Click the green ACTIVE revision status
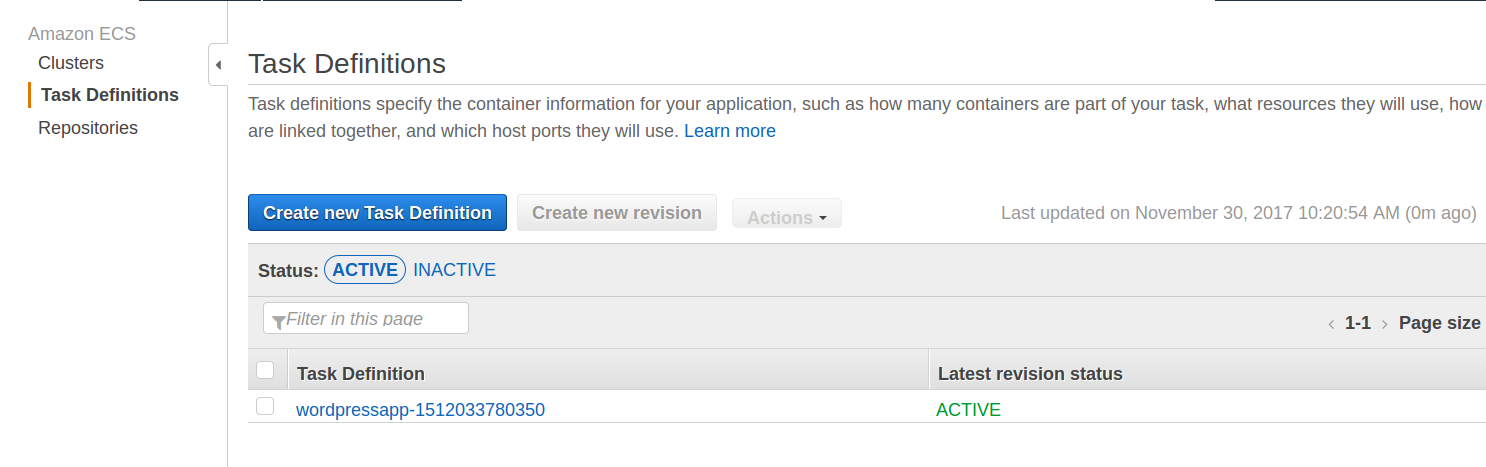Screen dimensions: 1486x467 968,410
